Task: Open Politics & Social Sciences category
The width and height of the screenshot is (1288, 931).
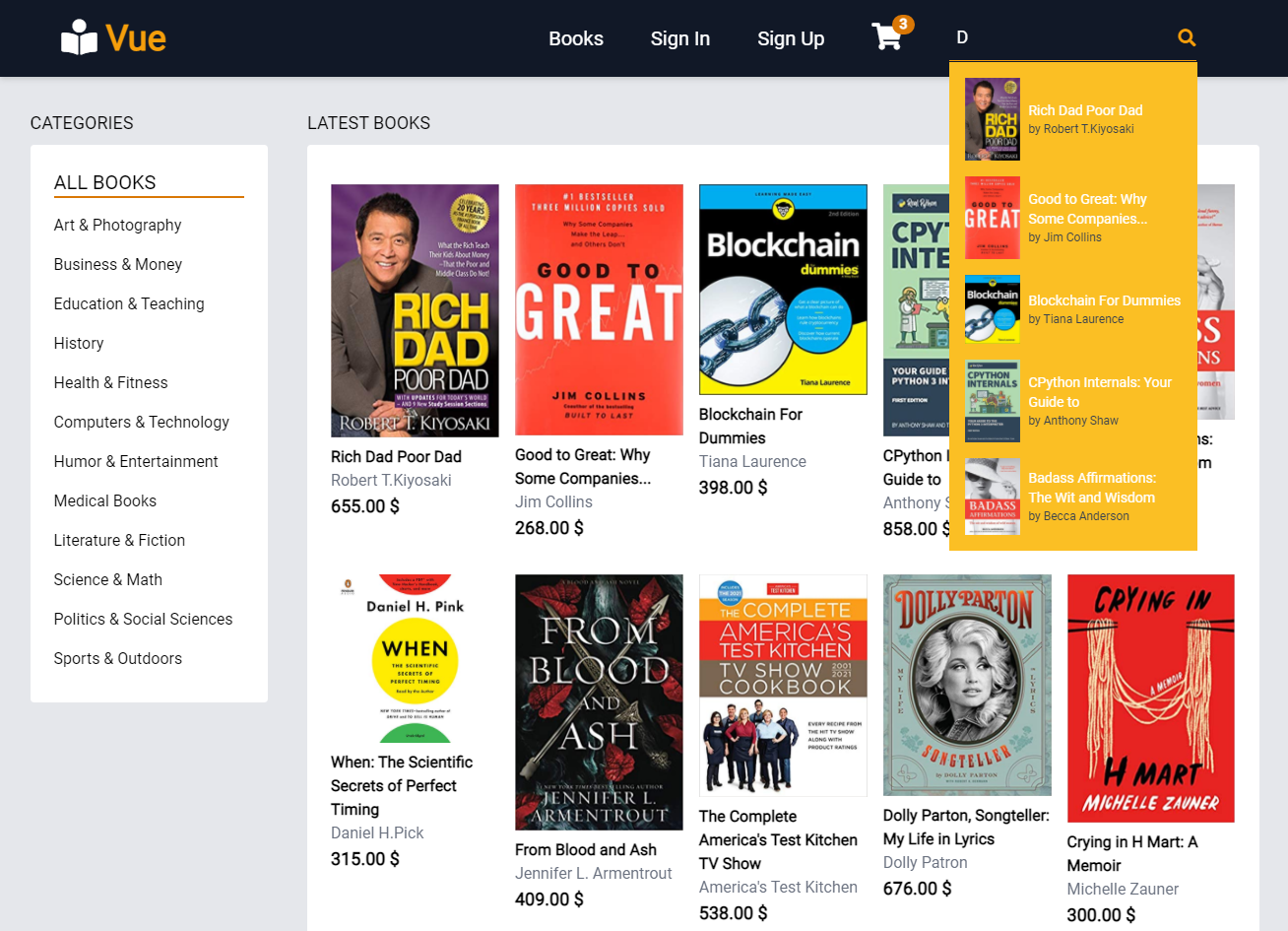Action: click(x=144, y=619)
